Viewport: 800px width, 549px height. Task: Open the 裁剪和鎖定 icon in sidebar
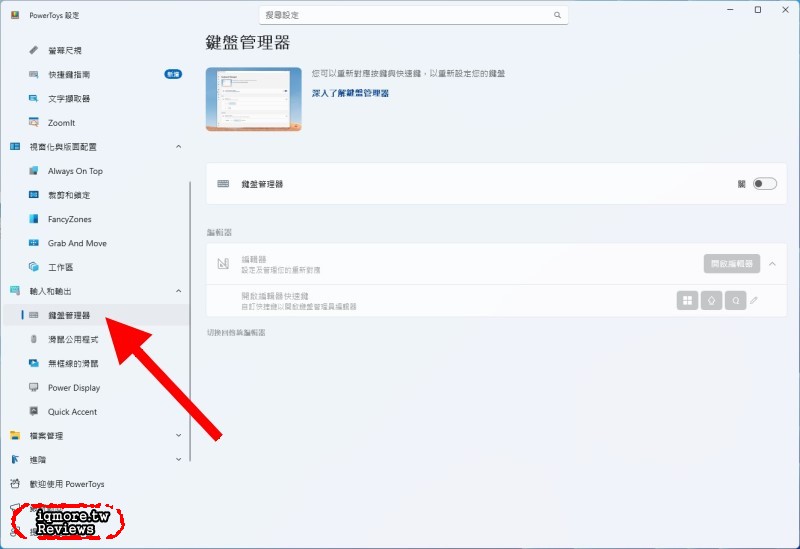click(x=34, y=195)
